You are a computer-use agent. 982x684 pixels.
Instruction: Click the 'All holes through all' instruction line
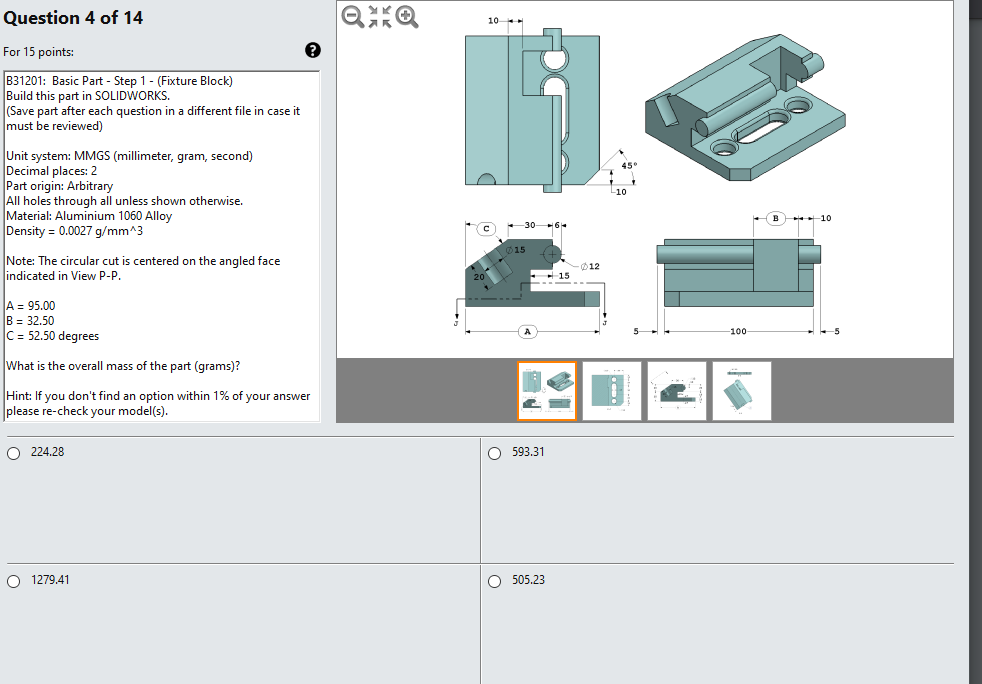(125, 200)
